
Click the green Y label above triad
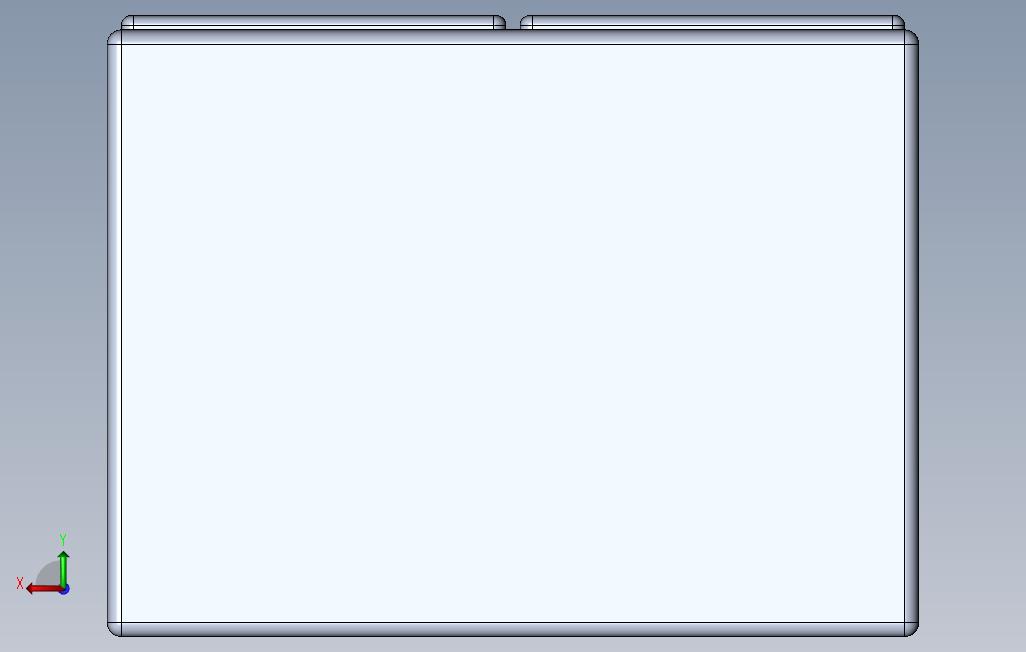63,539
